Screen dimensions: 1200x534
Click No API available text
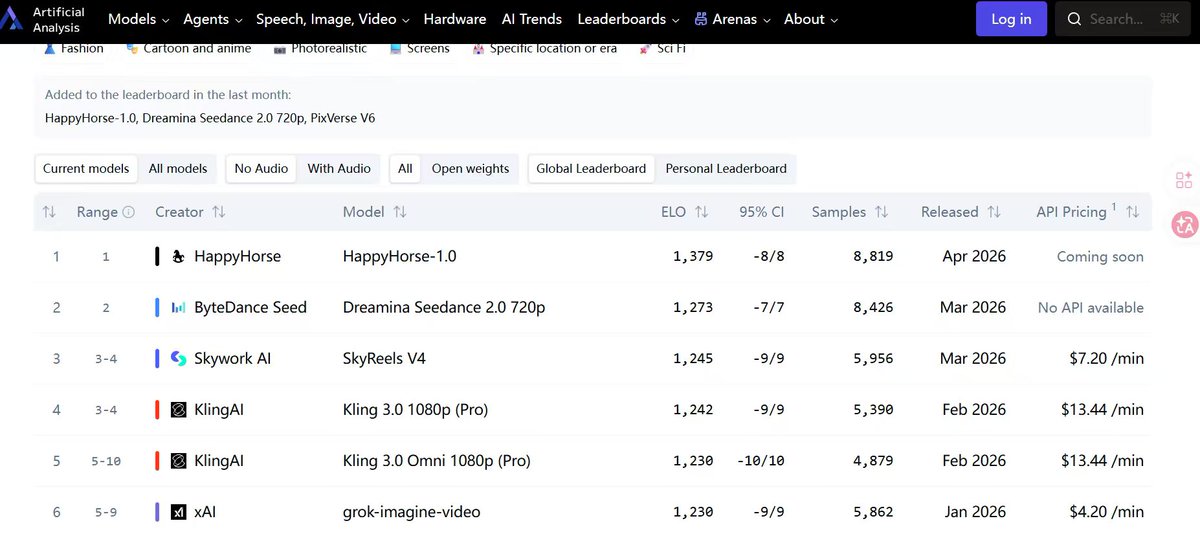click(1091, 307)
